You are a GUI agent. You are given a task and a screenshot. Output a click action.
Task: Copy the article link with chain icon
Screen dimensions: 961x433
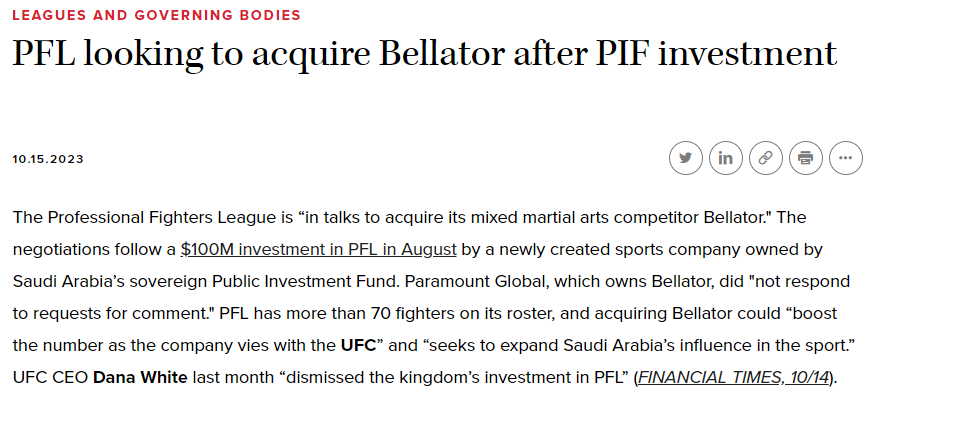click(765, 158)
